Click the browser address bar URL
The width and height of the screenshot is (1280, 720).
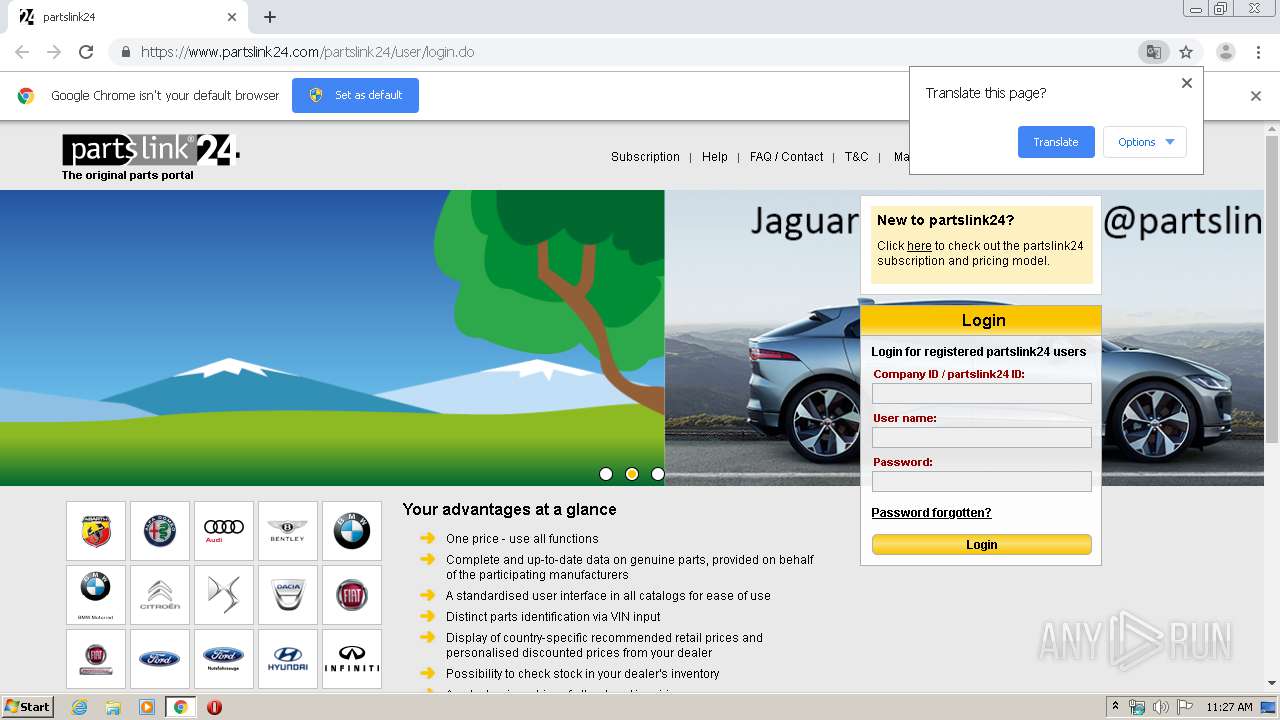(x=307, y=52)
